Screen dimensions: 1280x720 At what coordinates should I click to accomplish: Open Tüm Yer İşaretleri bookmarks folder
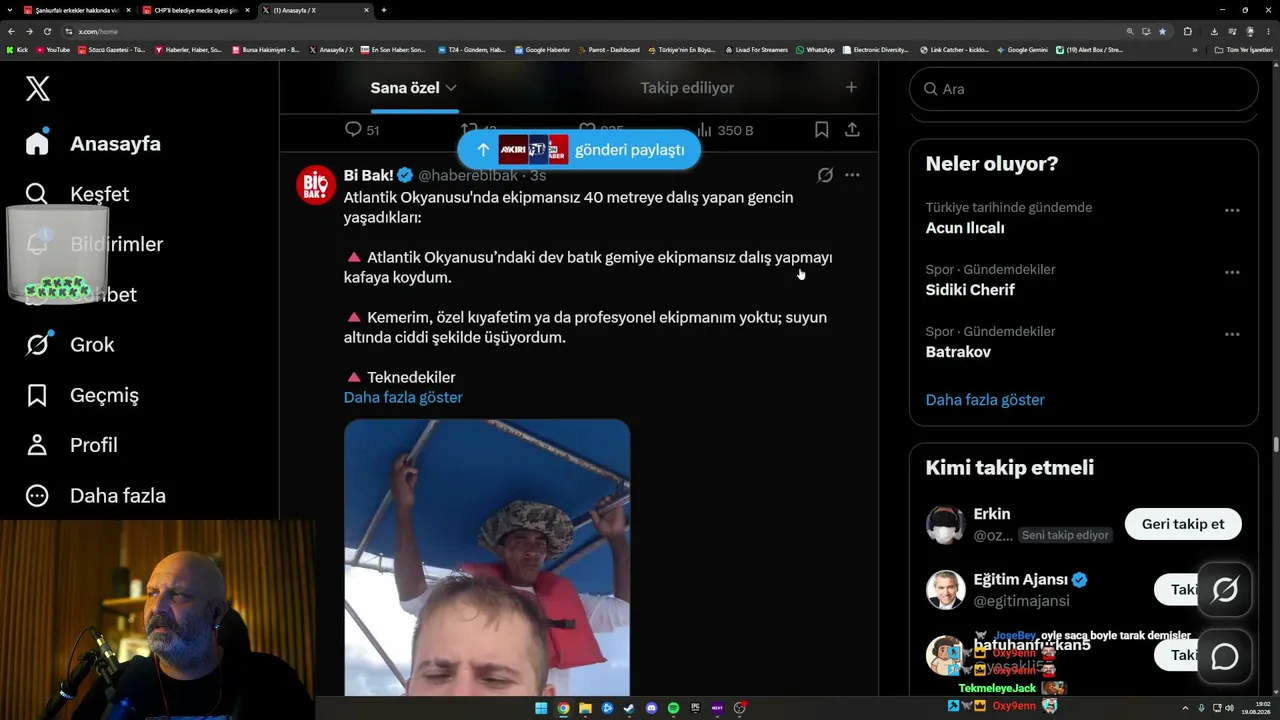click(x=1244, y=50)
